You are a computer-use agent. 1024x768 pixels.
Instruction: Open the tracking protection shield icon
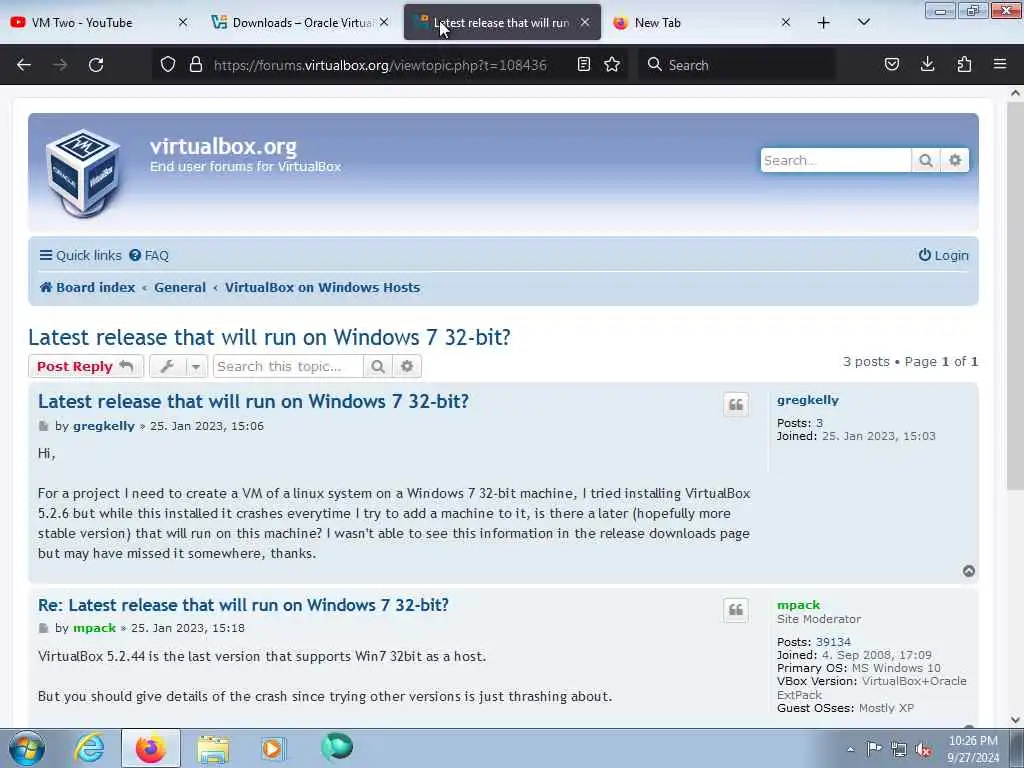(x=168, y=65)
